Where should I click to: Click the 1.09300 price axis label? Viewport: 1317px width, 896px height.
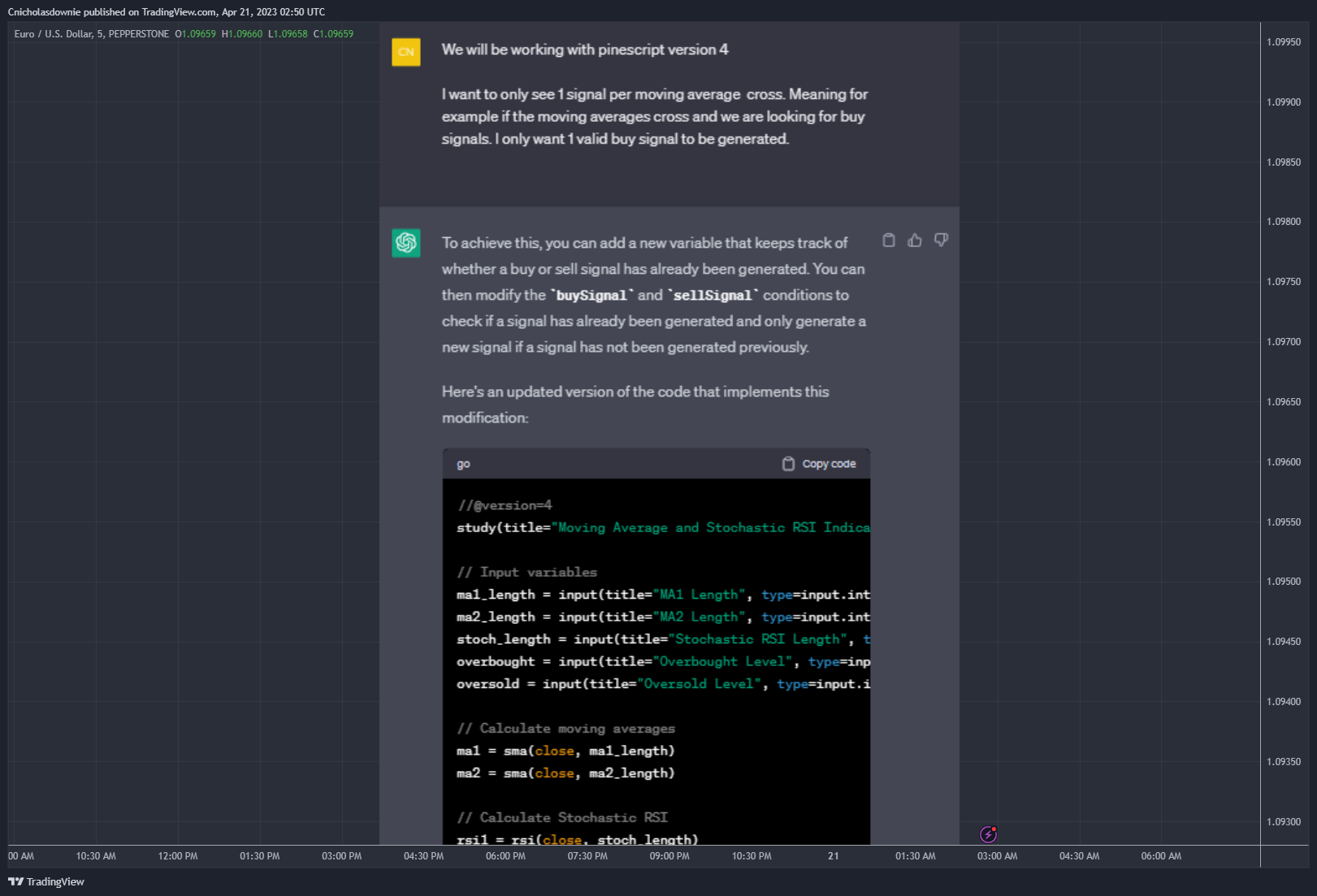1284,822
